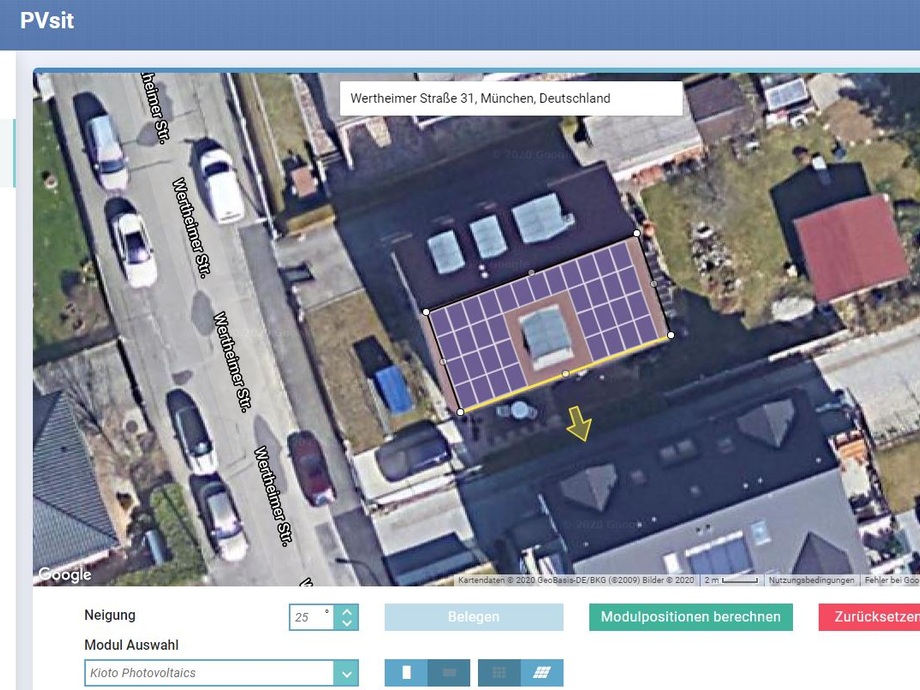This screenshot has height=690, width=920.
Task: Click midpoint handle on the yellow roof edge
Action: [566, 373]
